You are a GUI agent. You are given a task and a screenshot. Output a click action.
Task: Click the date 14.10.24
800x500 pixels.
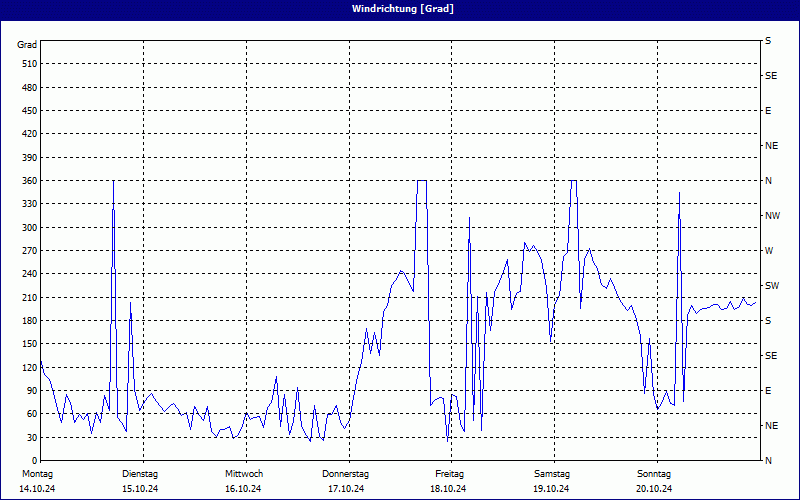pyautogui.click(x=37, y=489)
